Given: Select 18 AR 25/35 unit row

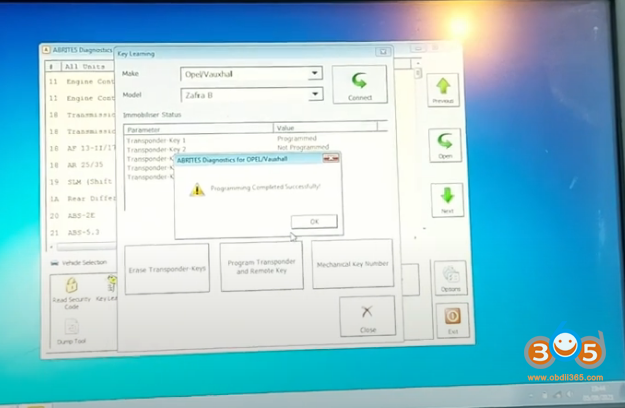Looking at the screenshot, I should pyautogui.click(x=81, y=165).
